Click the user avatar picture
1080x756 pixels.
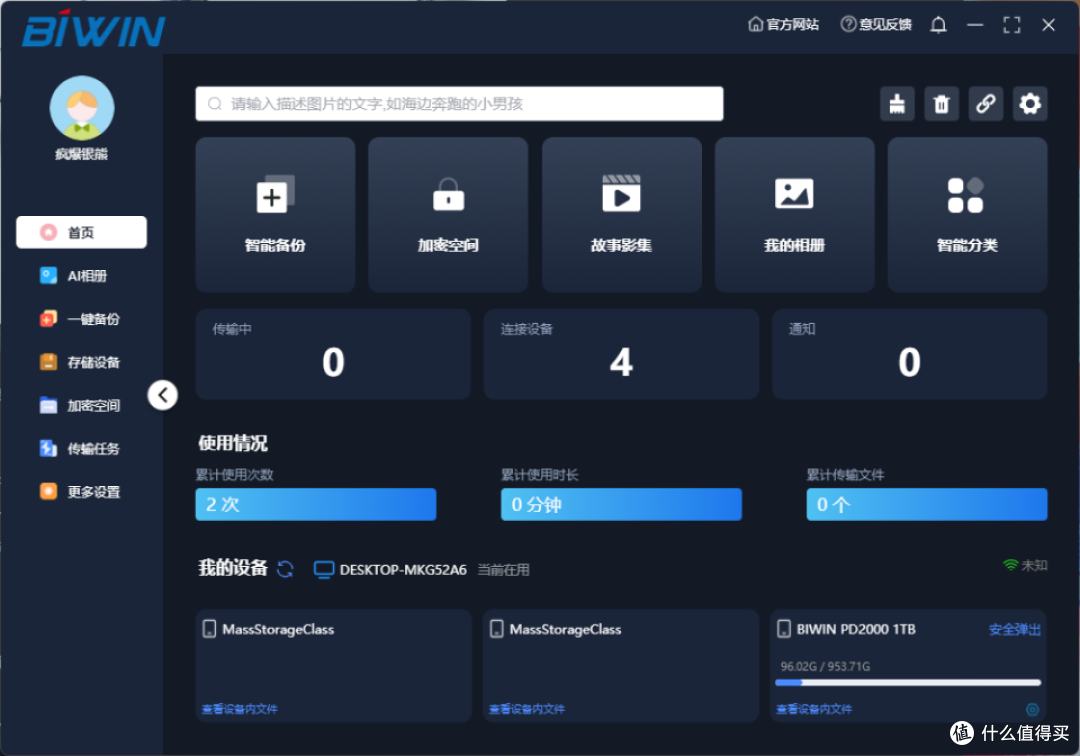[x=82, y=109]
